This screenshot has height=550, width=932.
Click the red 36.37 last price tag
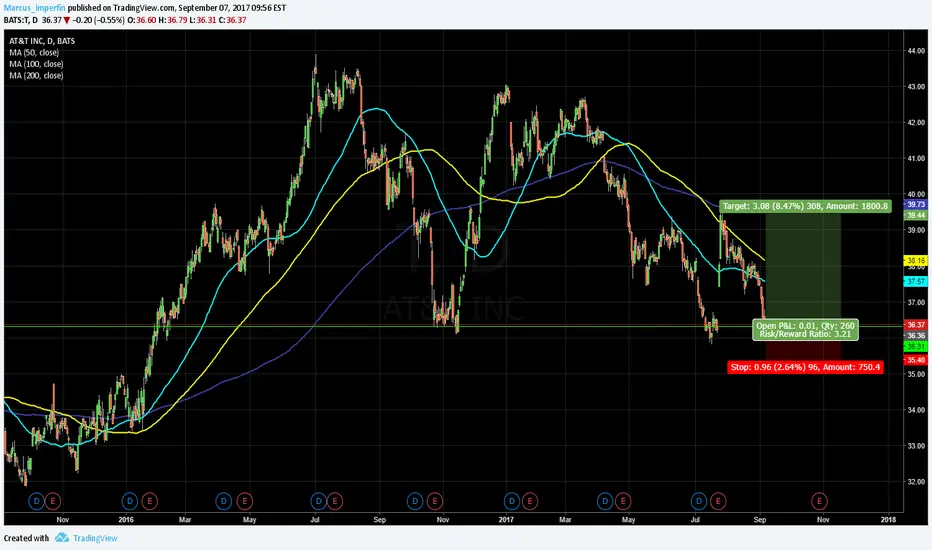[x=915, y=325]
